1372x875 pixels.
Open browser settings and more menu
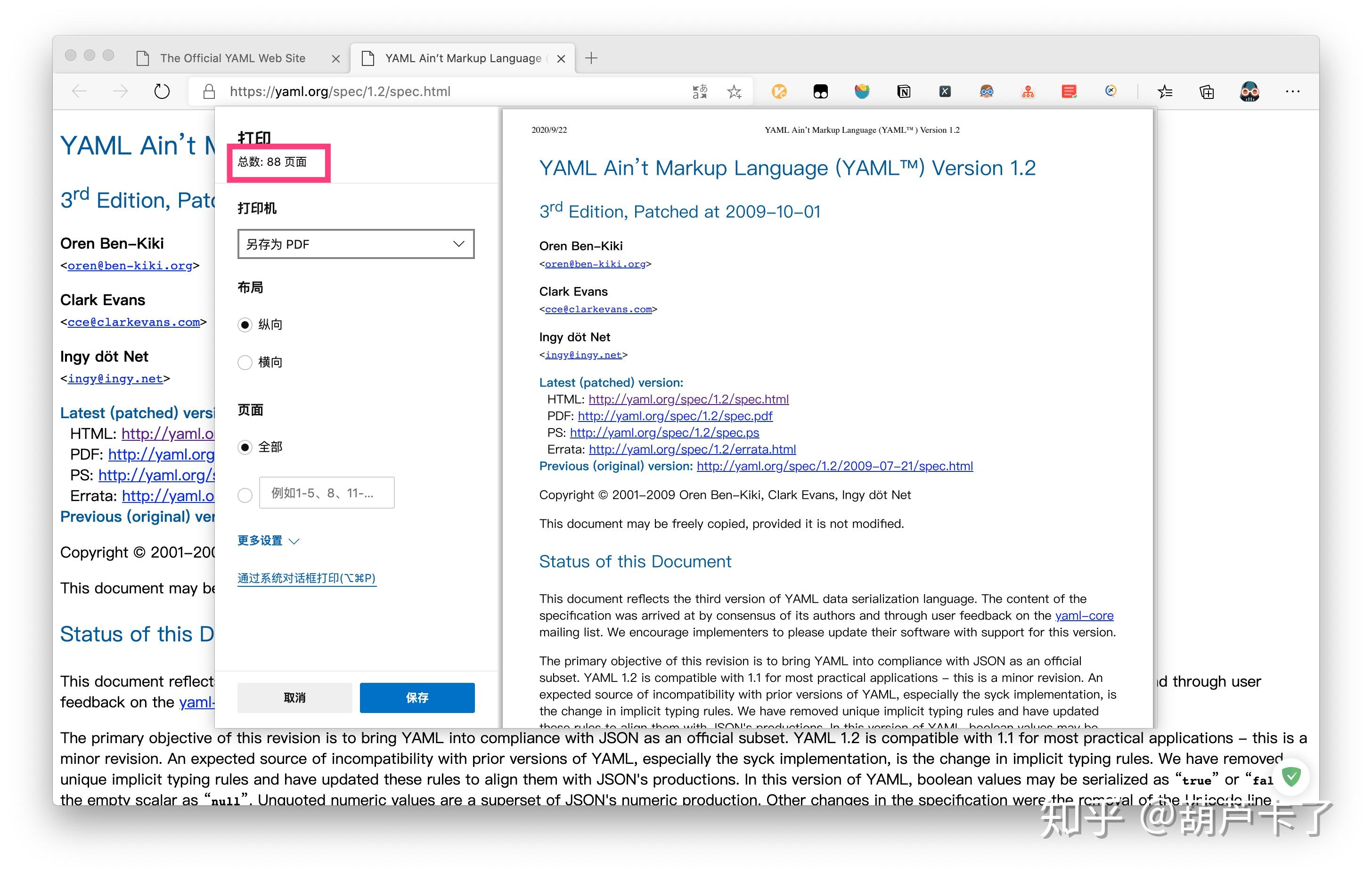[x=1293, y=91]
